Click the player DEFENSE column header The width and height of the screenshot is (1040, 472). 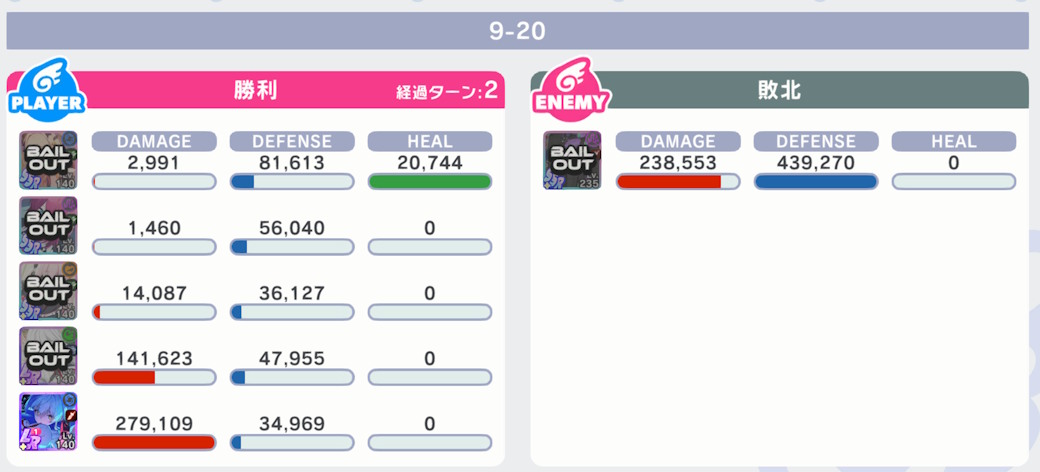pyautogui.click(x=292, y=141)
